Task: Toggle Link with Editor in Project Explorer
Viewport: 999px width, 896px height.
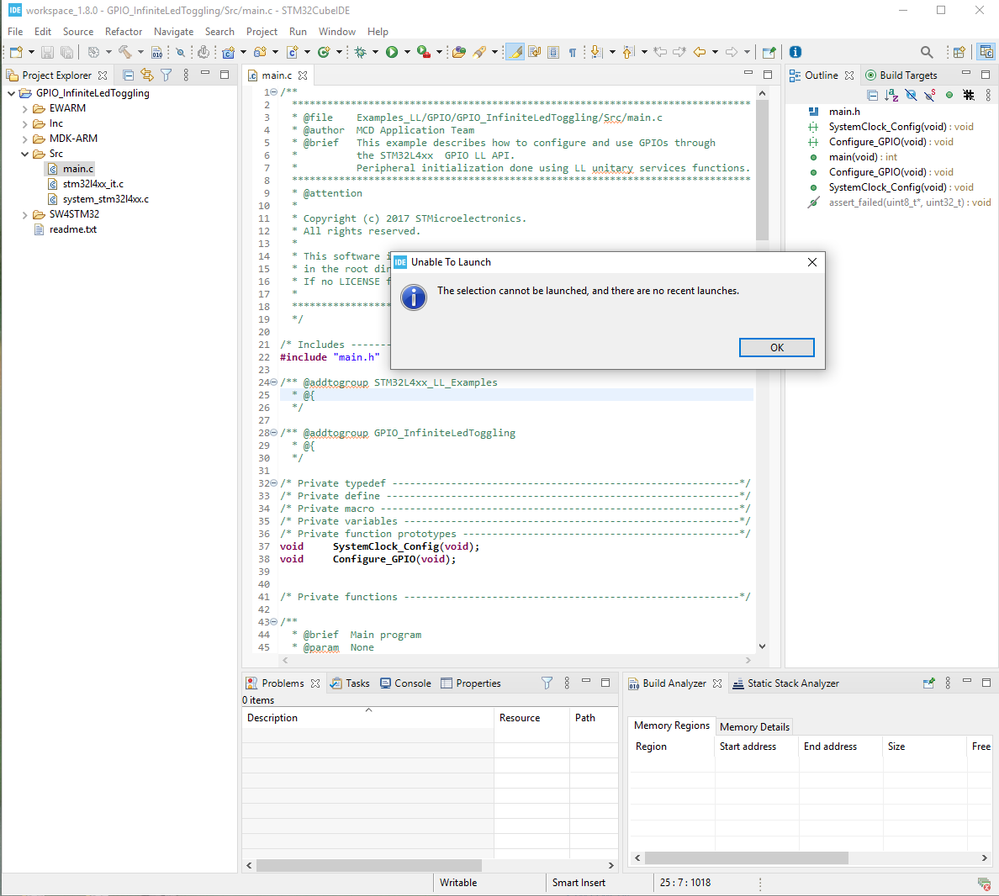Action: 147,75
